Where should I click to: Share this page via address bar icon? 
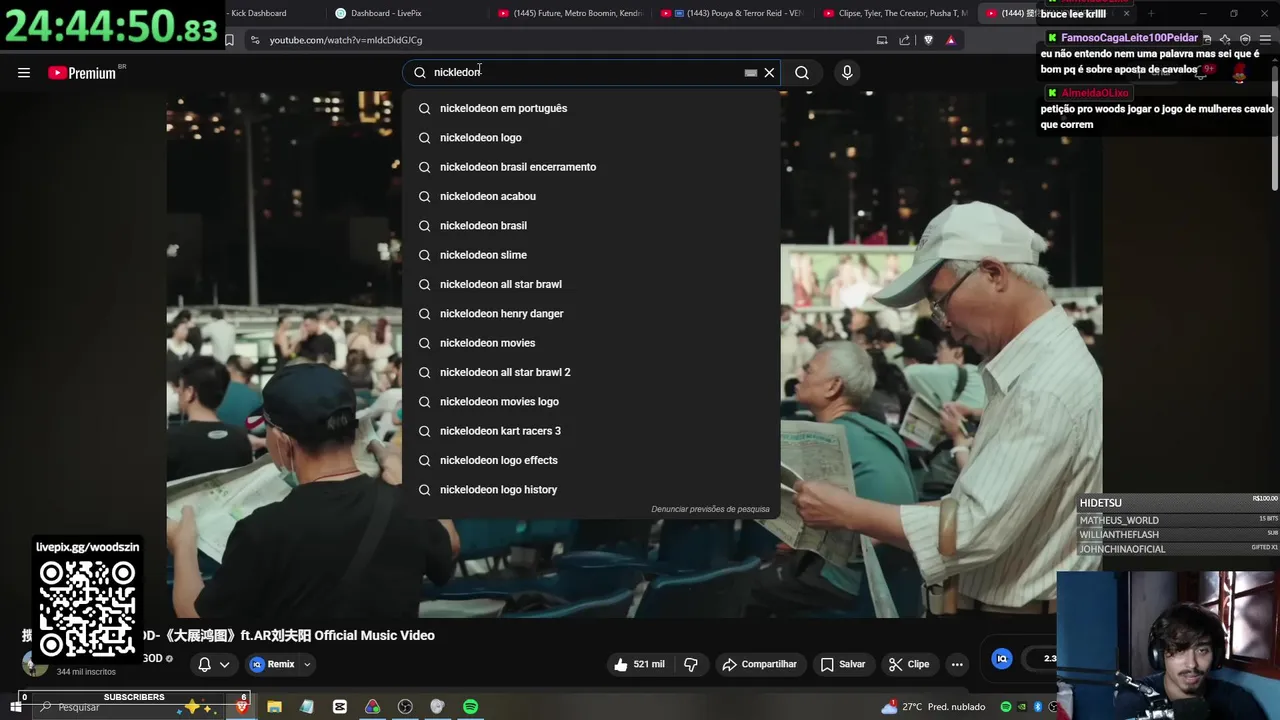(905, 40)
